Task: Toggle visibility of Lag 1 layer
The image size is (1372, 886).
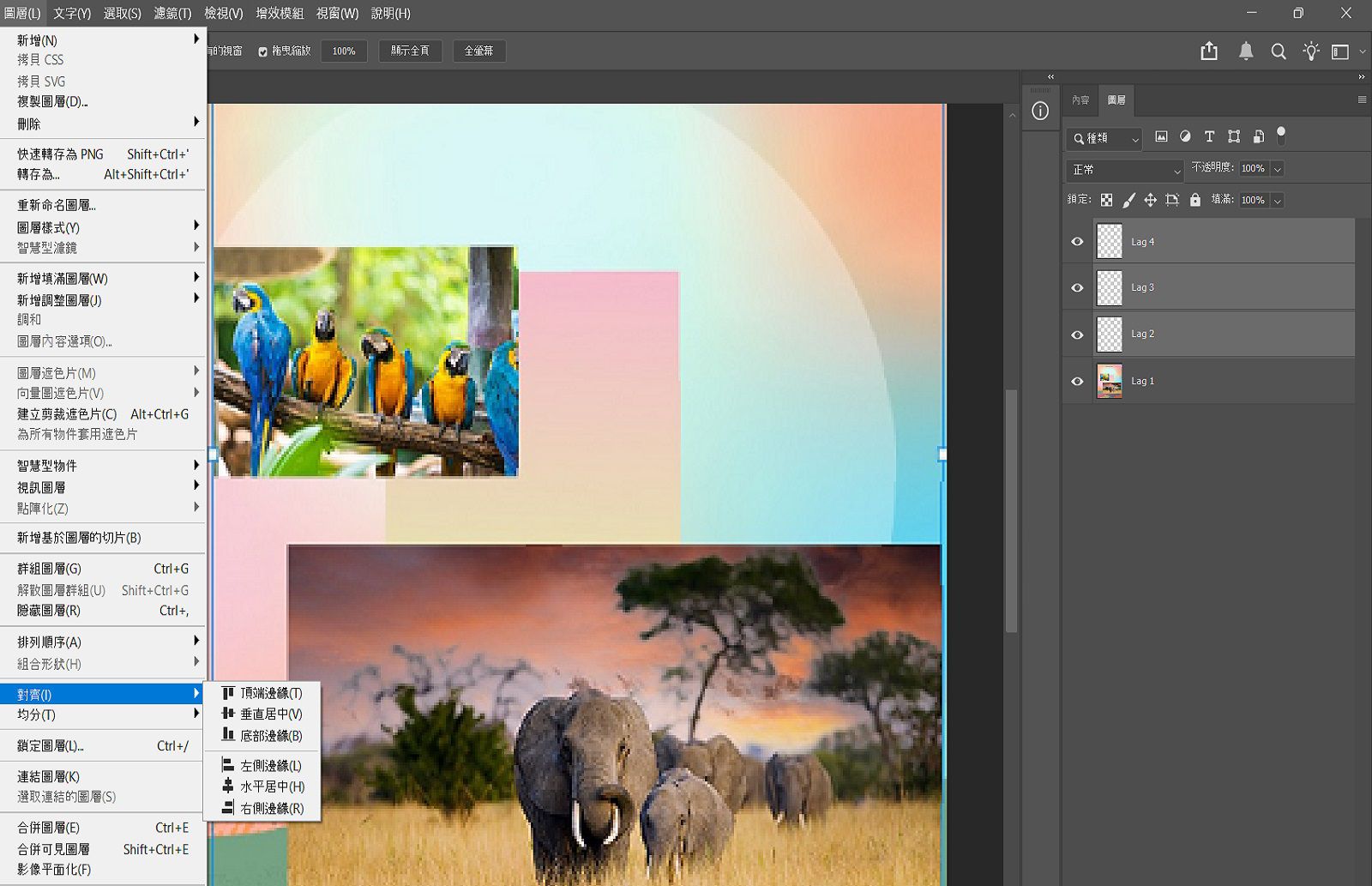Action: [x=1077, y=381]
